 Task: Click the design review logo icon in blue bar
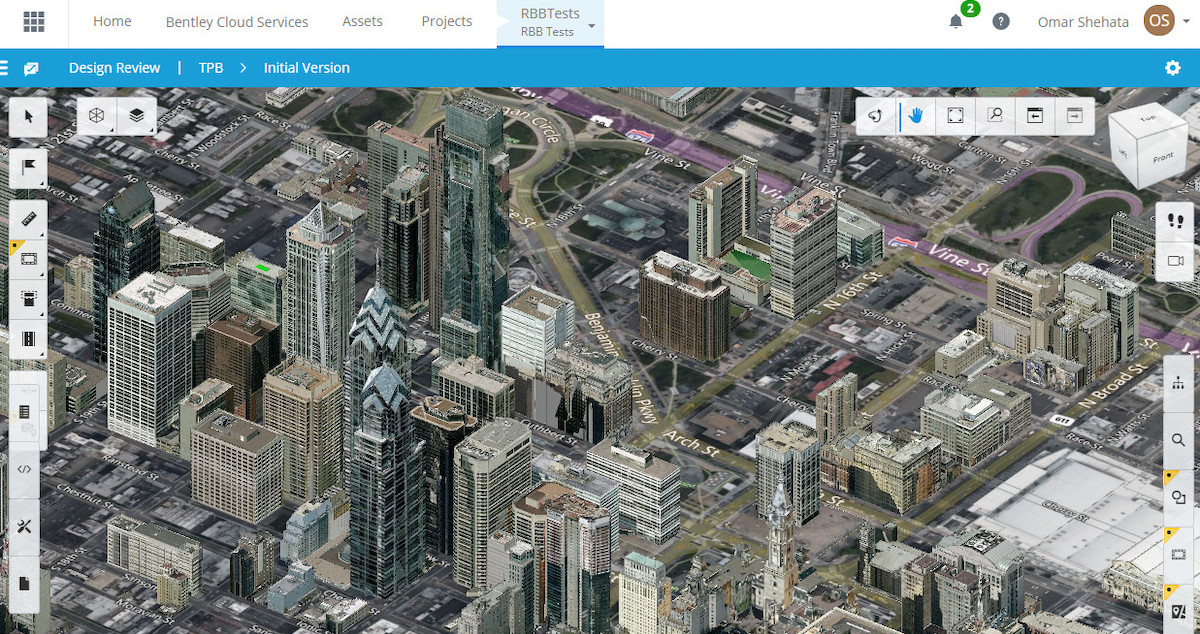click(31, 68)
